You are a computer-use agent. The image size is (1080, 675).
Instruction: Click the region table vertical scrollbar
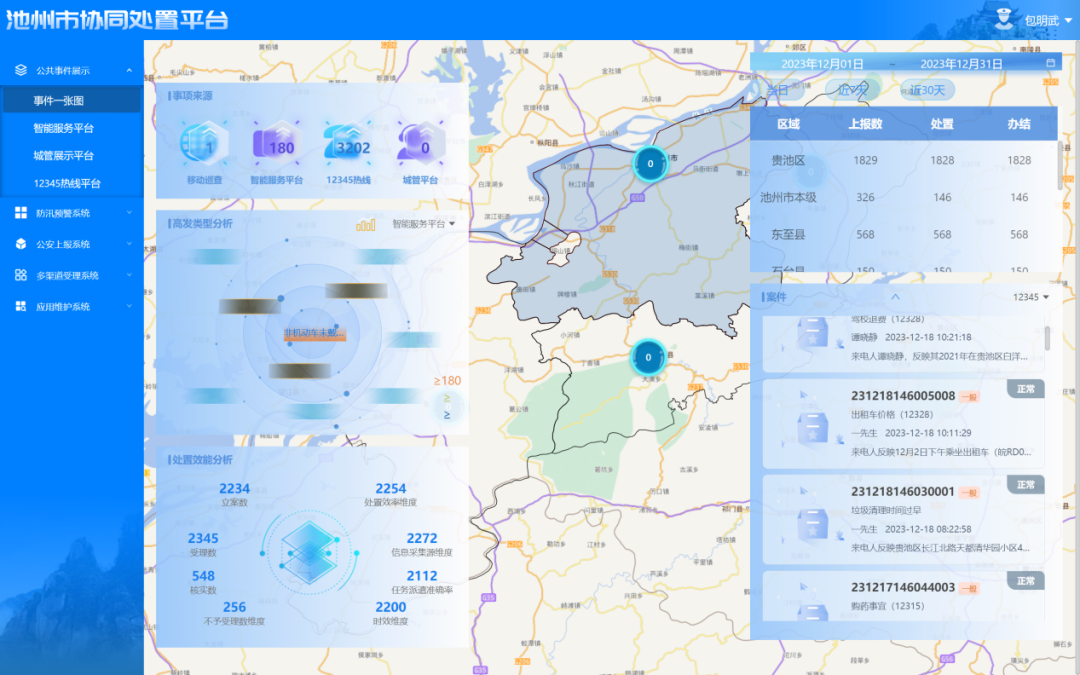1058,165
